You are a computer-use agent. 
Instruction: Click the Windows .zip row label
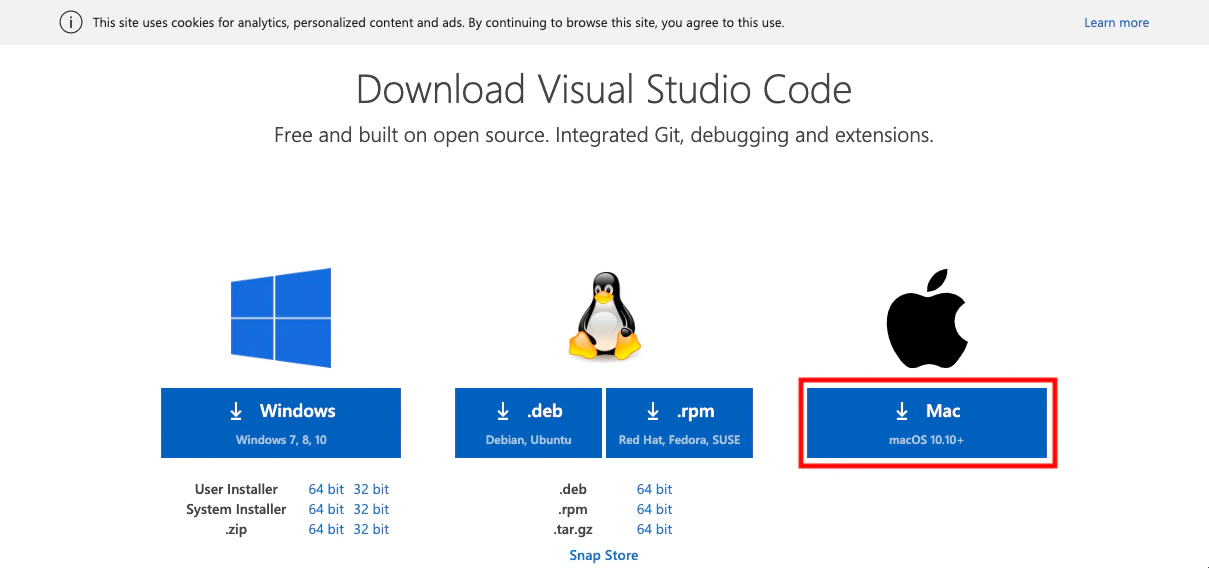click(236, 529)
